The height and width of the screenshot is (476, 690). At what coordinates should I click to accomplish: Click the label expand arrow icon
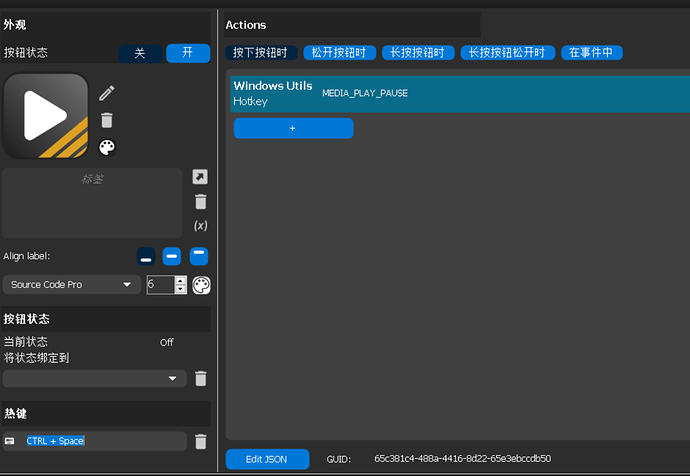pyautogui.click(x=200, y=177)
